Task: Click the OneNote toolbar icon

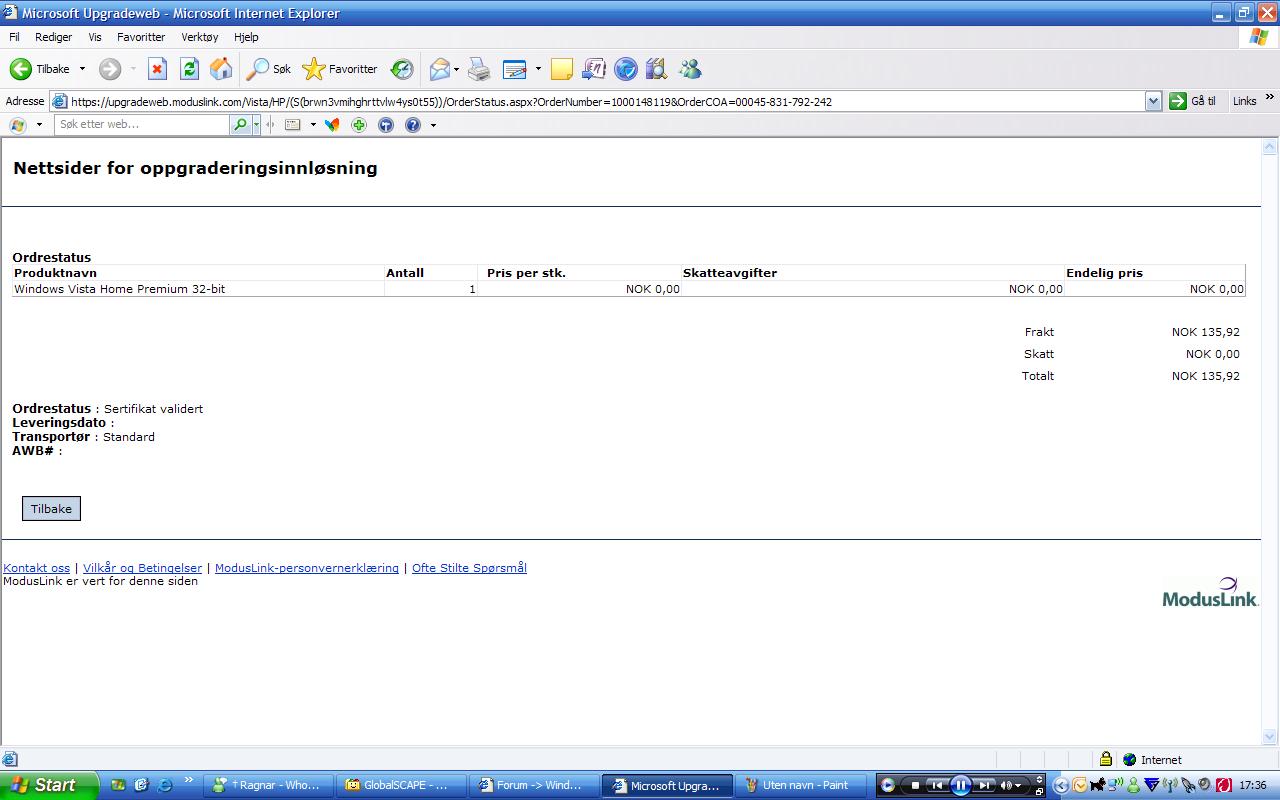Action: [594, 69]
